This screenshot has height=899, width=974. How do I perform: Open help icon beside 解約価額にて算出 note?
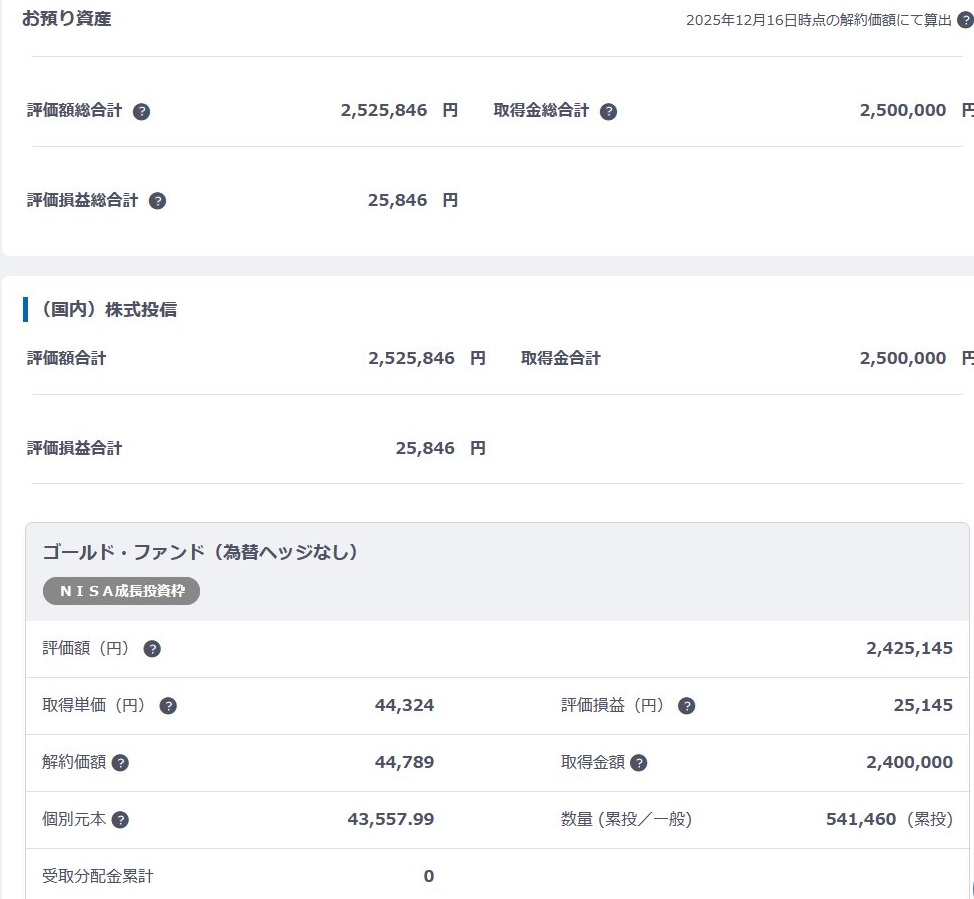[965, 20]
